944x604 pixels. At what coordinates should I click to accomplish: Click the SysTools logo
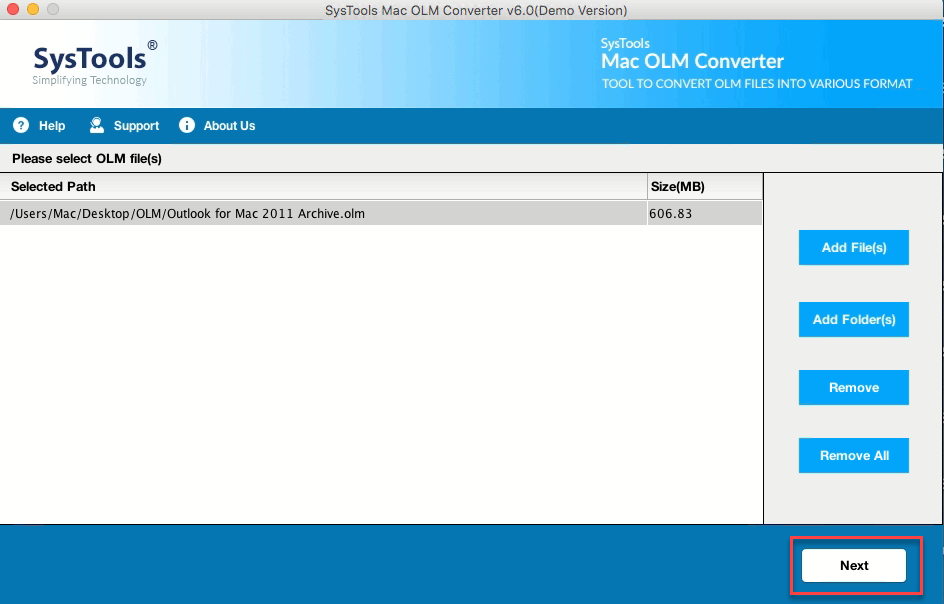click(95, 63)
